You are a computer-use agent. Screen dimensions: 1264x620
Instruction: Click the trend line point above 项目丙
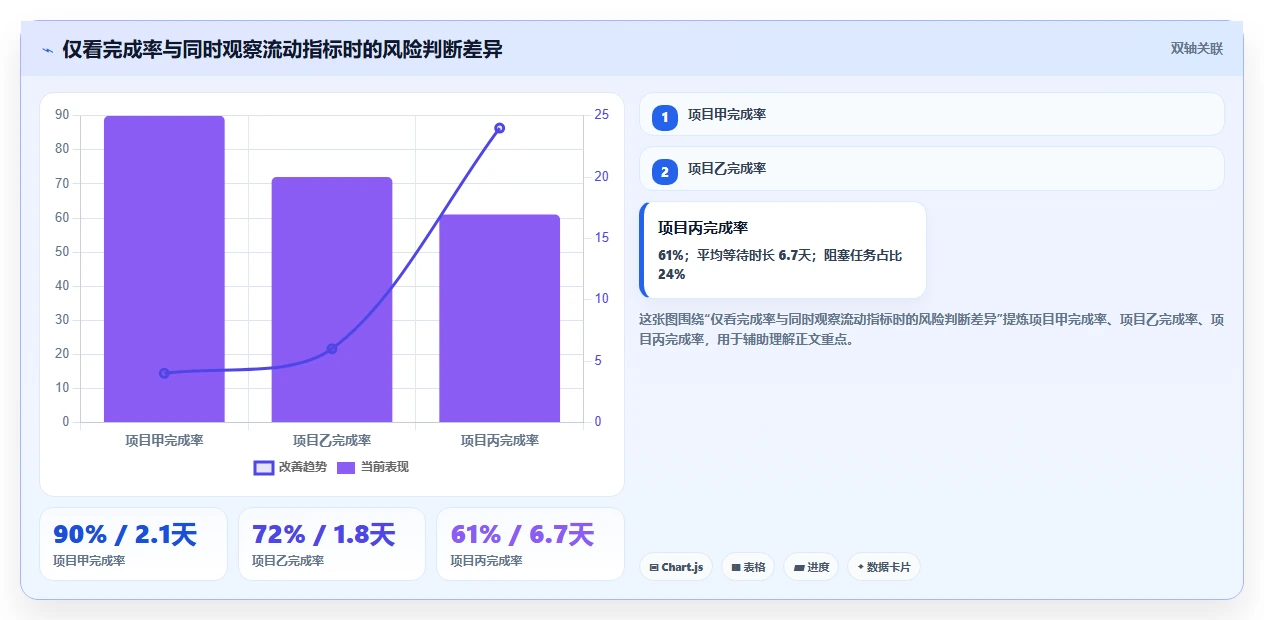click(499, 128)
